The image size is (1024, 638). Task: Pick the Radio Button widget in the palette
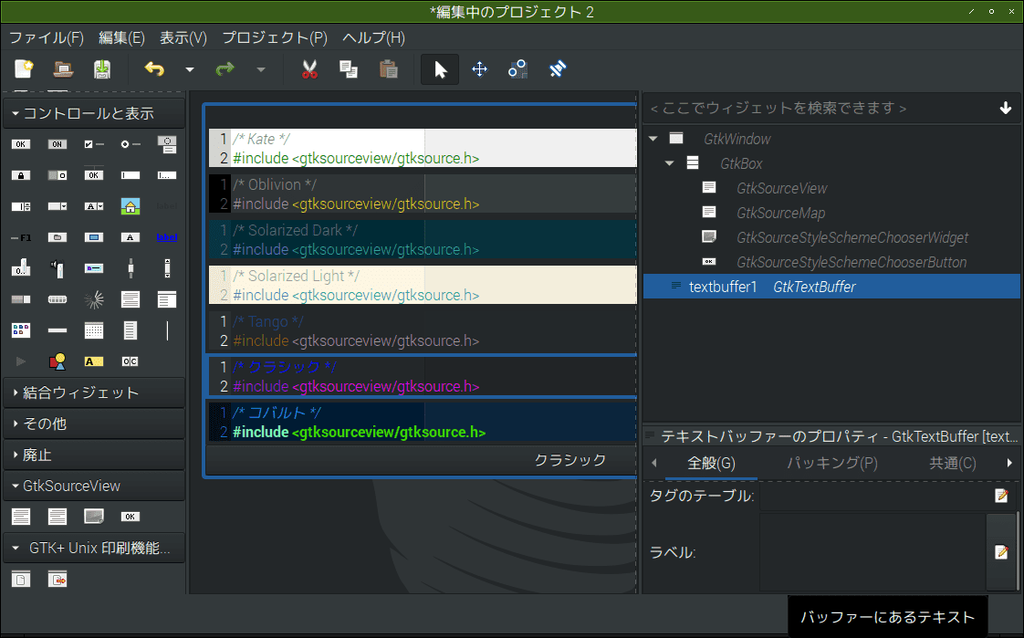131,144
